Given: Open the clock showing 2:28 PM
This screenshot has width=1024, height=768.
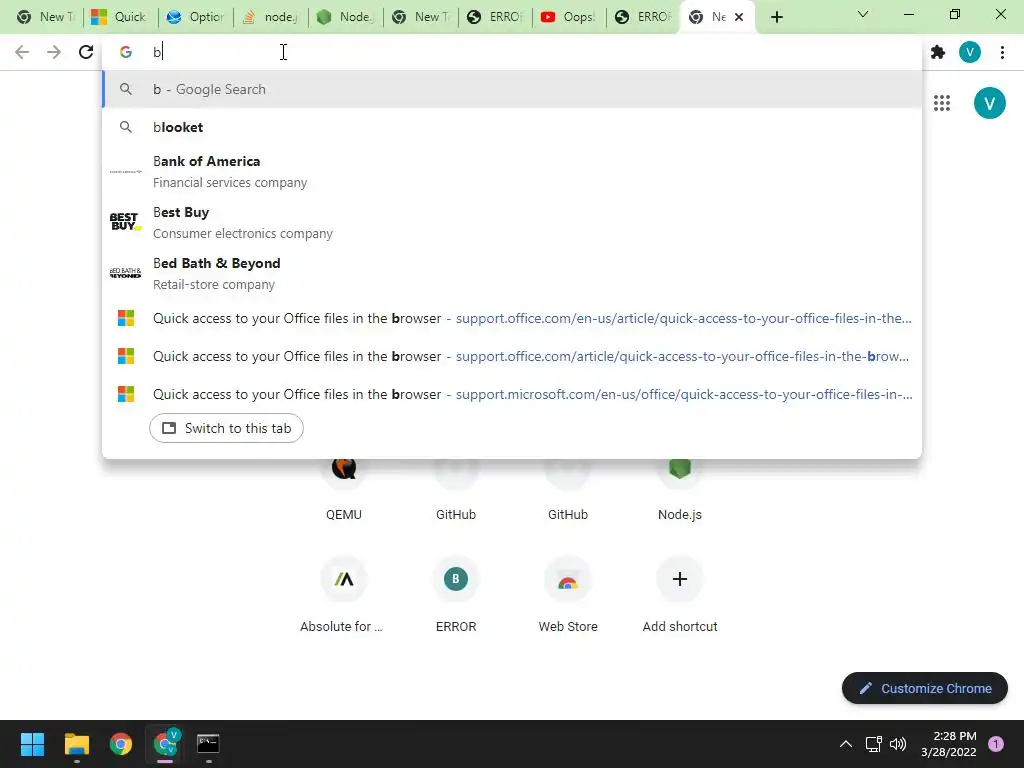Looking at the screenshot, I should click(x=948, y=744).
